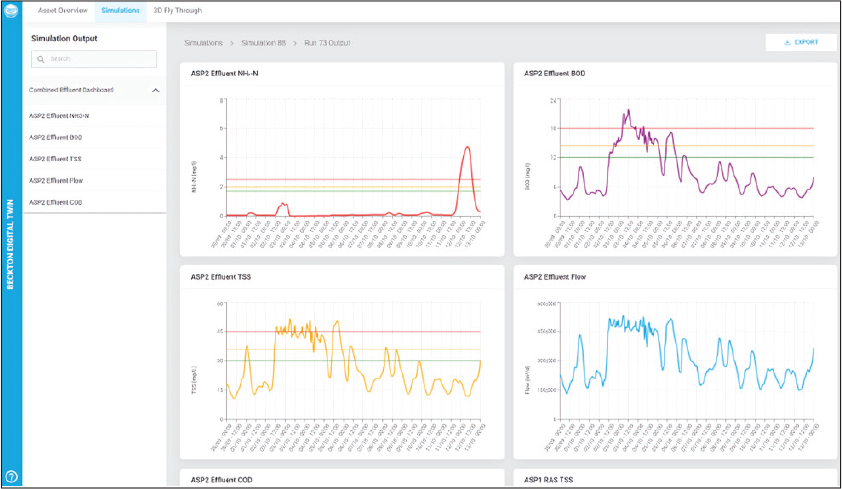The height and width of the screenshot is (489, 842).
Task: Switch to the Simulations tab
Action: pos(120,10)
